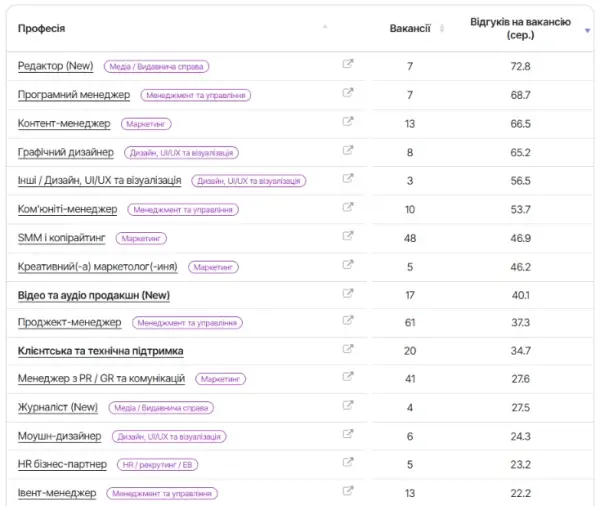Open external link icon for Графічний дизайнер
The height and width of the screenshot is (506, 600).
pyautogui.click(x=347, y=150)
